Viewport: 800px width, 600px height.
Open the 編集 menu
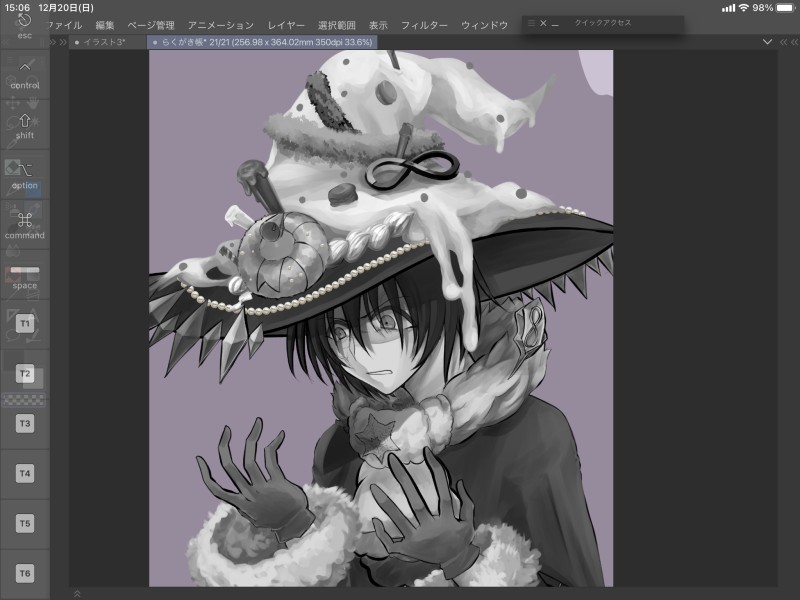coord(105,25)
